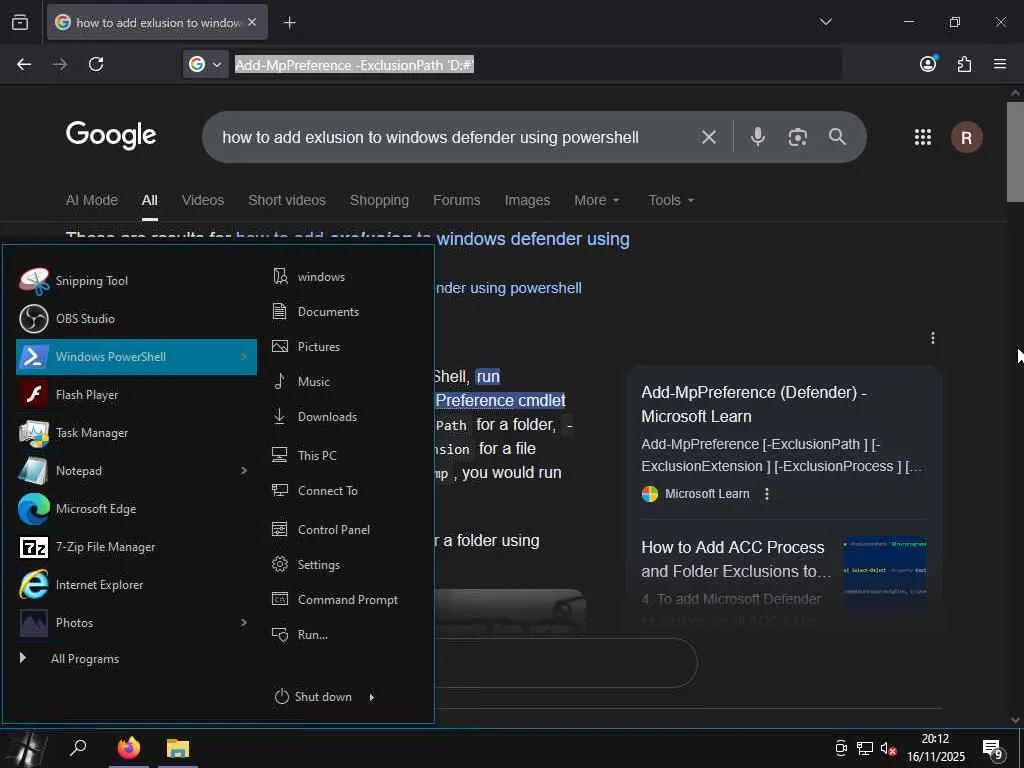Launch Internet Explorer from start menu

point(136,584)
